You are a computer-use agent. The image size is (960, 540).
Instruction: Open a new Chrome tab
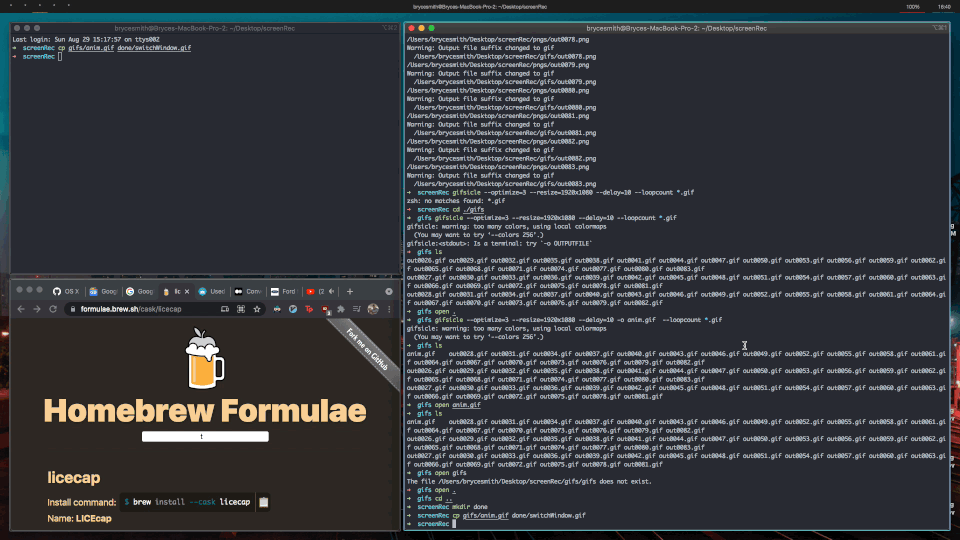[350, 291]
